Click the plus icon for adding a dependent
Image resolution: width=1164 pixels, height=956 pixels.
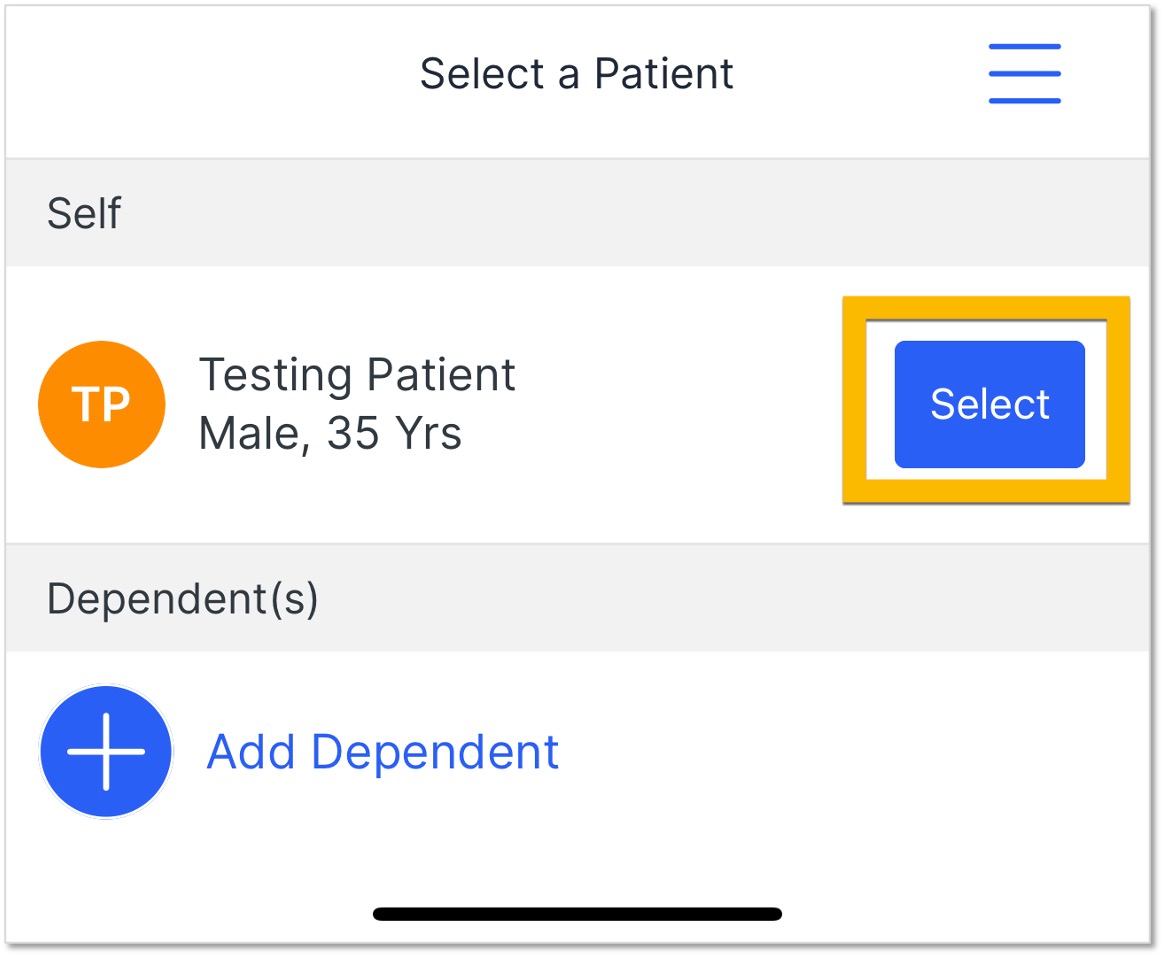(x=105, y=751)
